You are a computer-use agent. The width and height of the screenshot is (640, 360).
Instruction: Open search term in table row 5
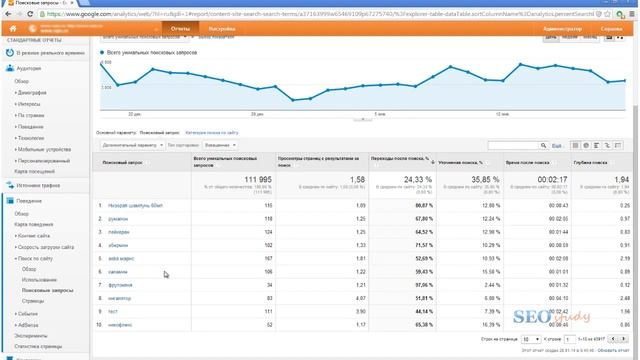pos(121,259)
